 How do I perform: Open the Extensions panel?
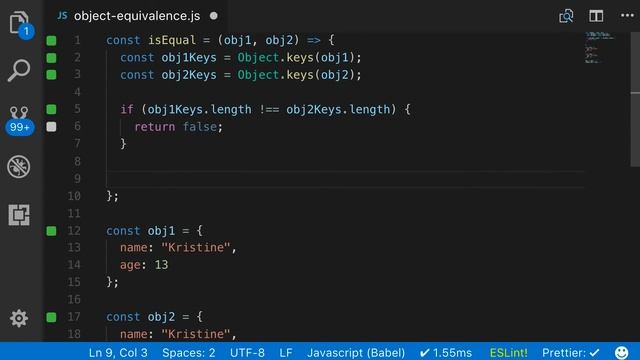click(x=19, y=215)
